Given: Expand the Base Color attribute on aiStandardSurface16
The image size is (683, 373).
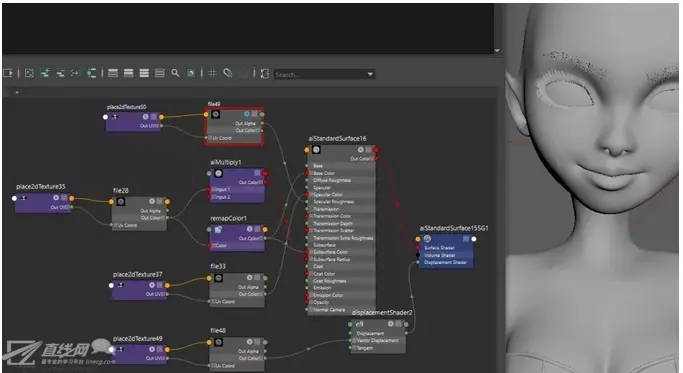Looking at the screenshot, I should click(x=311, y=173).
